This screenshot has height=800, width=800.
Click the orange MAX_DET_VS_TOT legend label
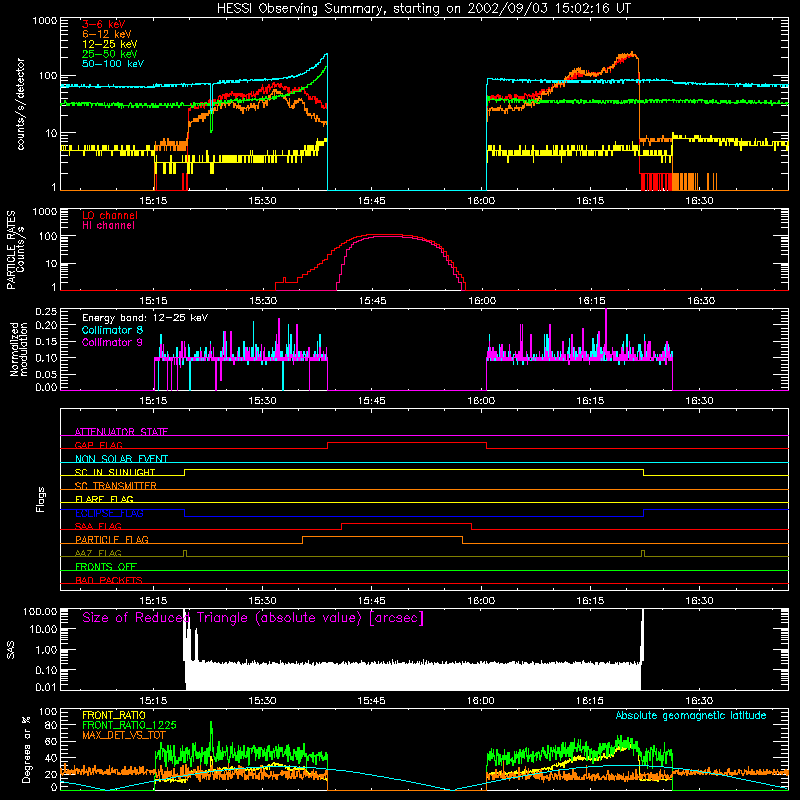pos(123,735)
